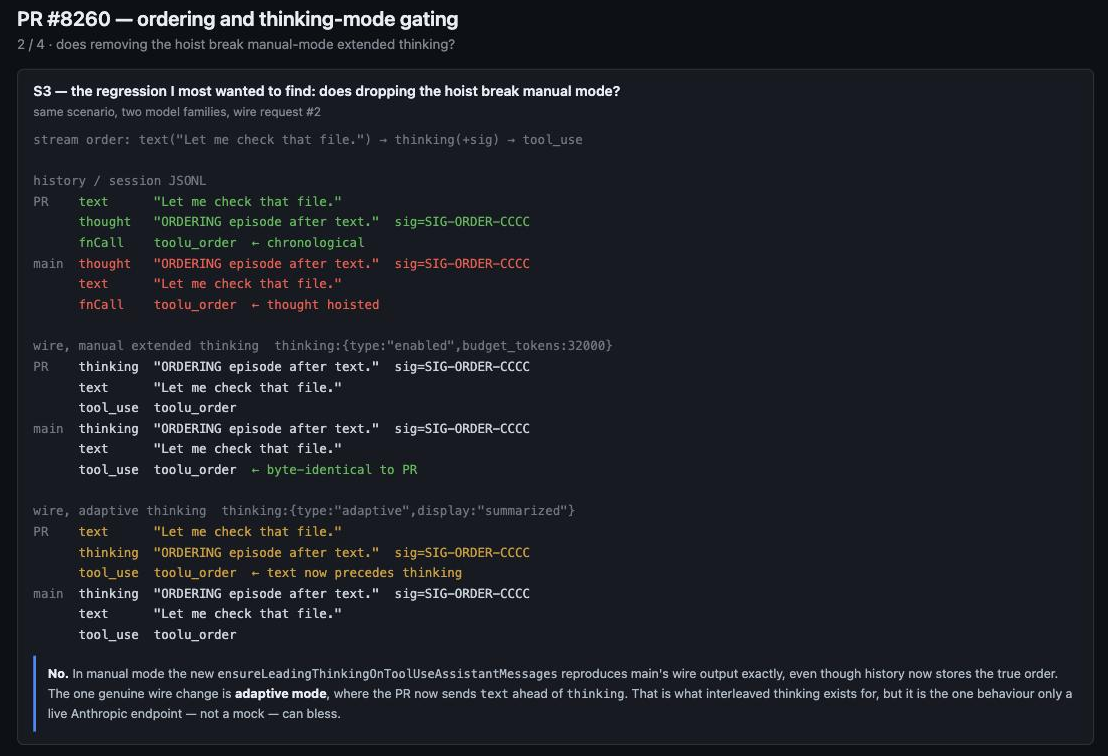
Task: Click the green "fnCall" row label
Action: tap(101, 242)
